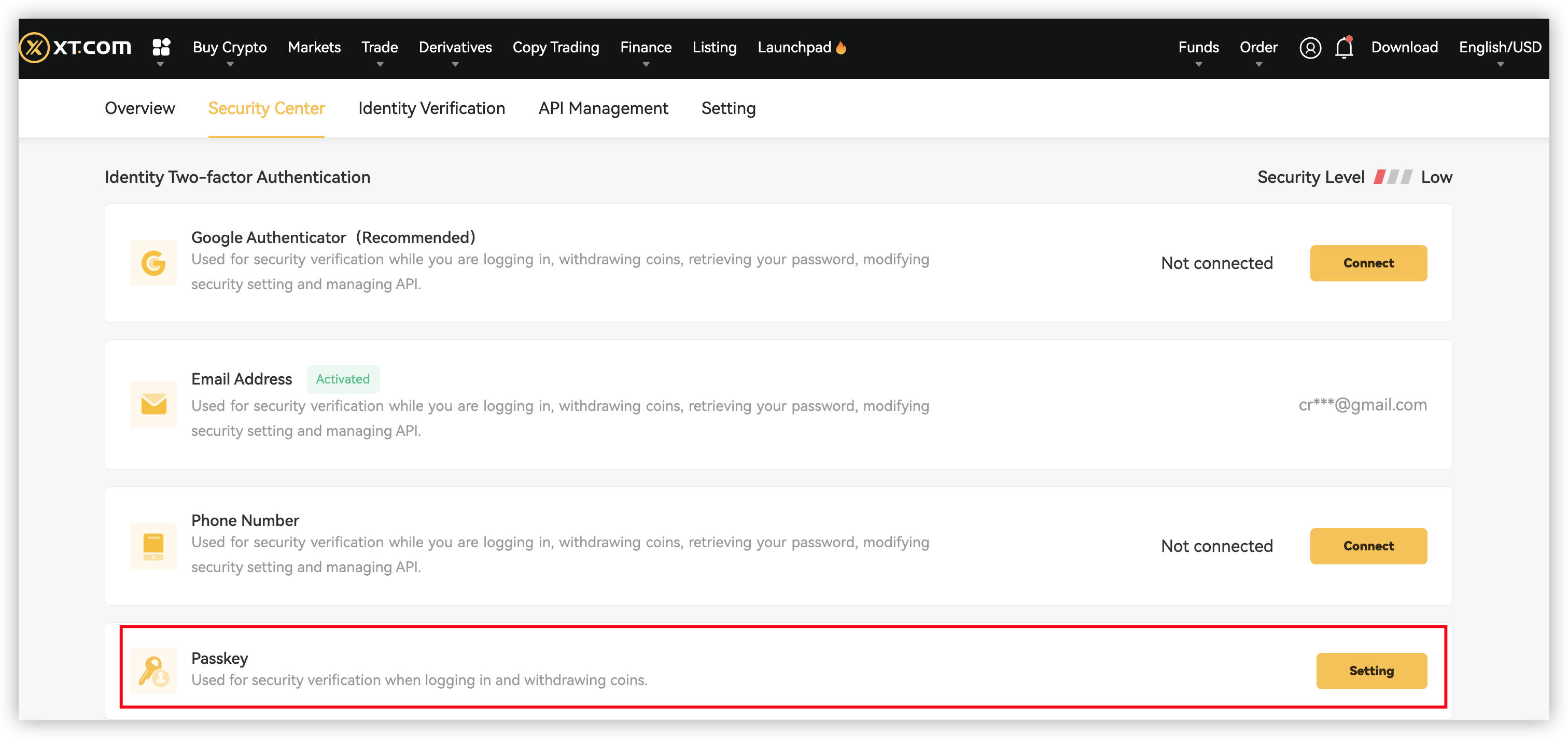1568x739 pixels.
Task: Open the API Management tab
Action: tap(603, 108)
